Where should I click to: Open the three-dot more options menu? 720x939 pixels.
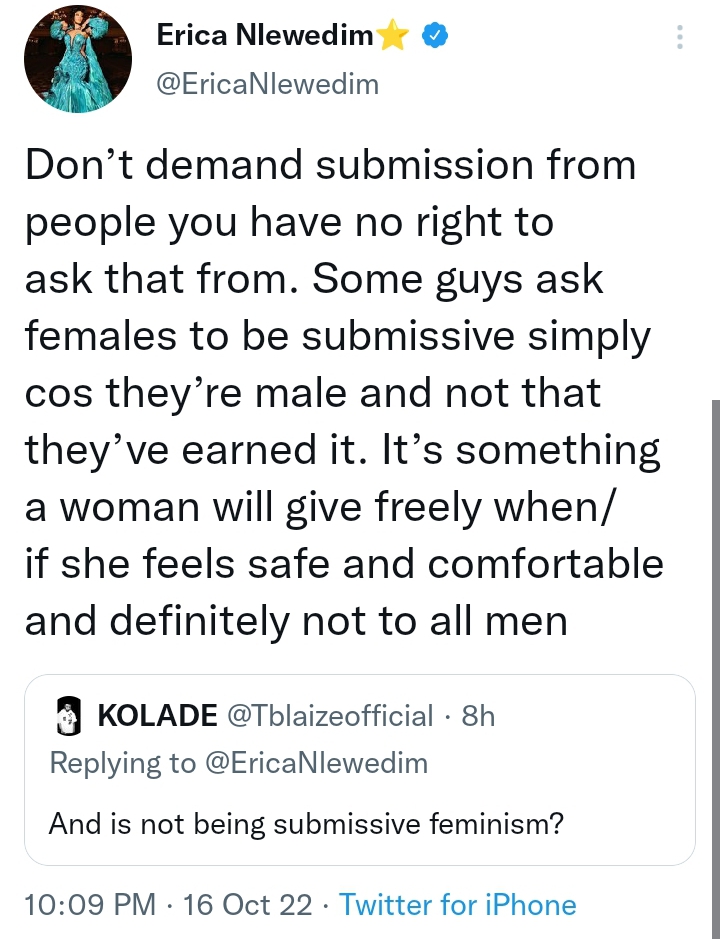pyautogui.click(x=679, y=37)
